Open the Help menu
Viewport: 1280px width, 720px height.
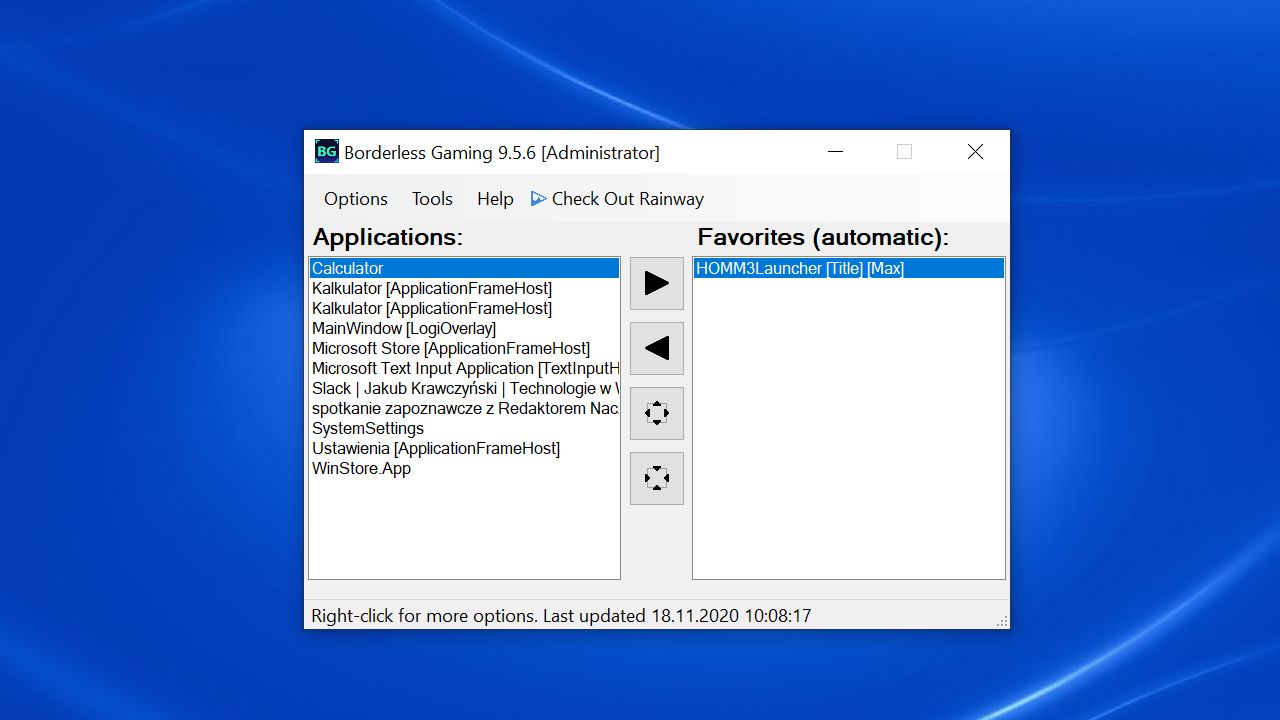coord(495,199)
